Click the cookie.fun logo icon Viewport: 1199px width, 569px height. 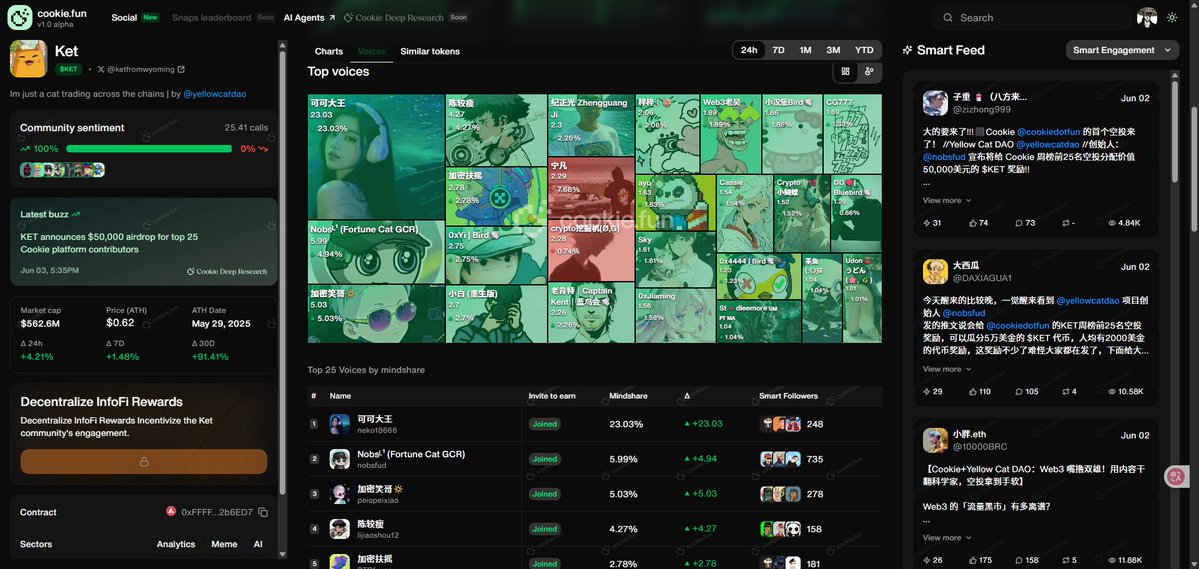(20, 17)
